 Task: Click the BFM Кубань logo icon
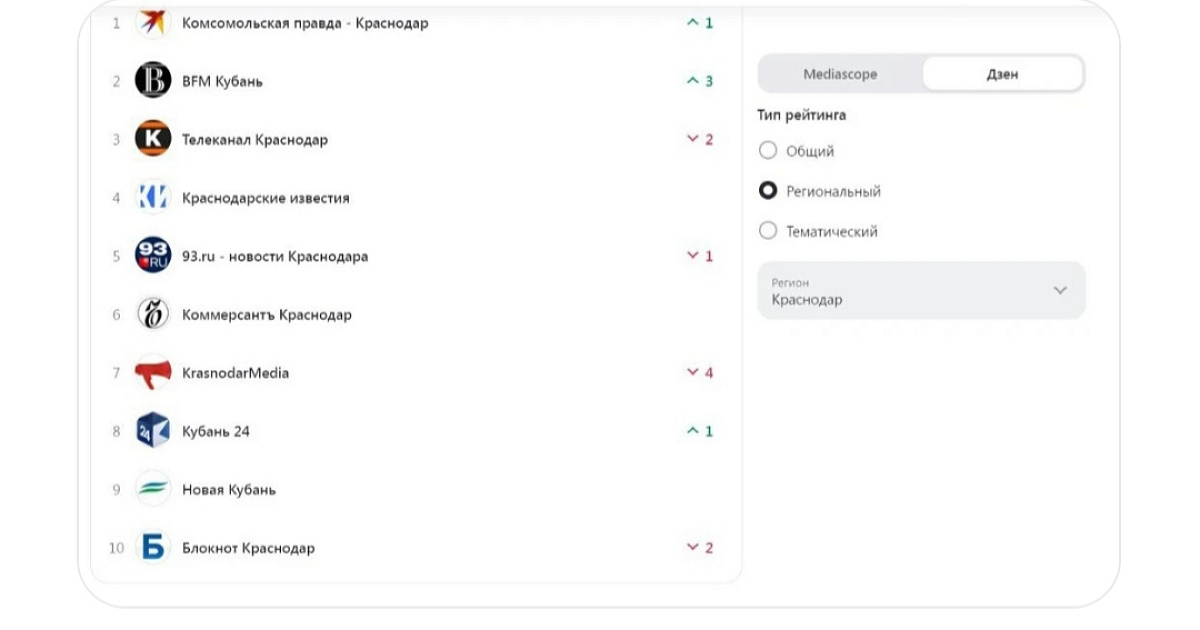click(153, 80)
